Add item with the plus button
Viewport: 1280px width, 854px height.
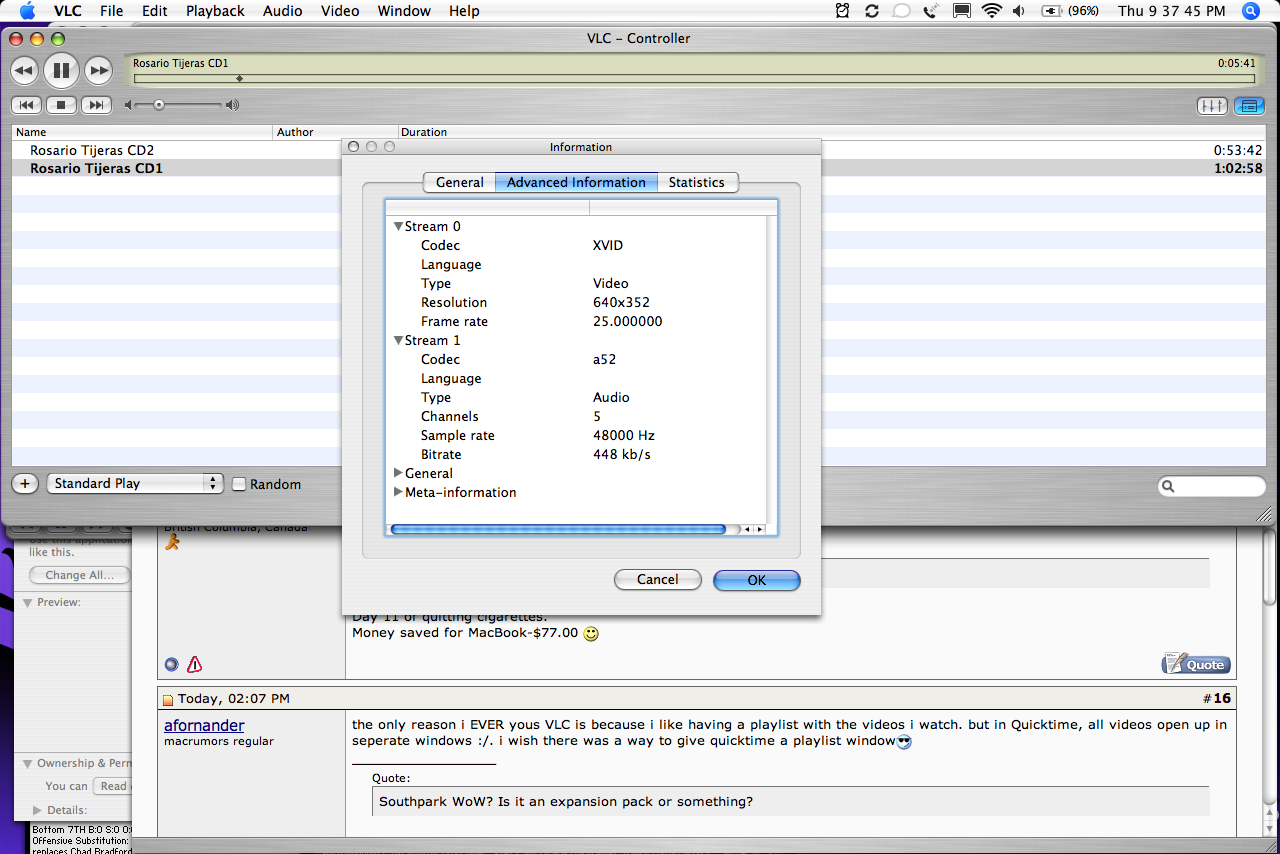25,484
